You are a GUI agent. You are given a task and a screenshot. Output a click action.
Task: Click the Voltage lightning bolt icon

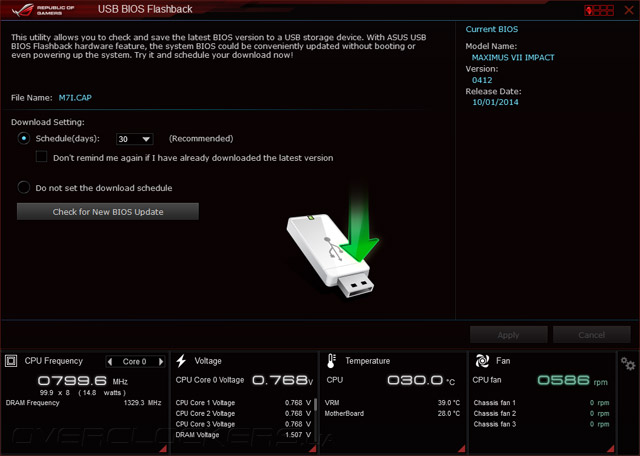[181, 361]
